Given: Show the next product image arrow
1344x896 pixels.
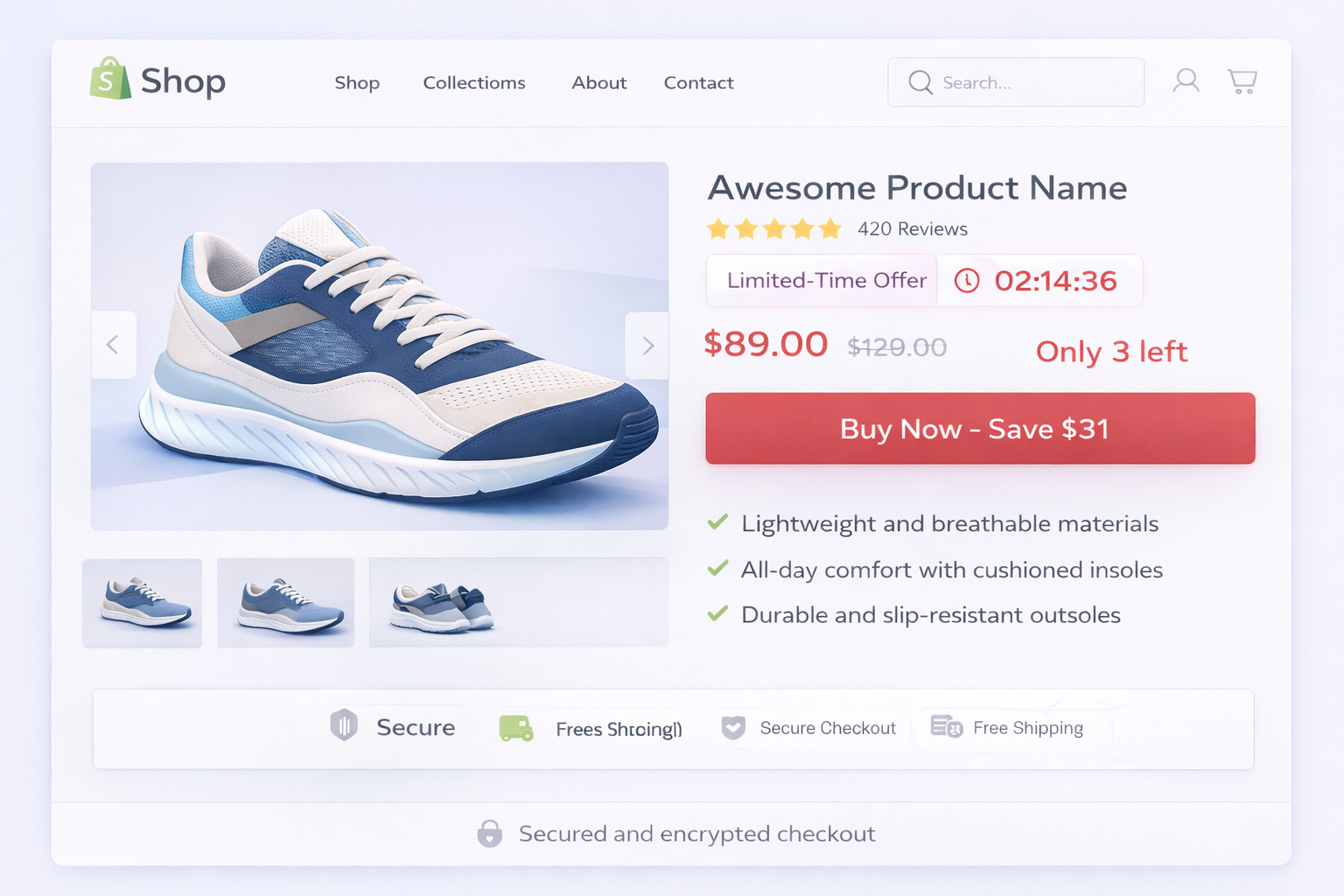Looking at the screenshot, I should tap(647, 346).
